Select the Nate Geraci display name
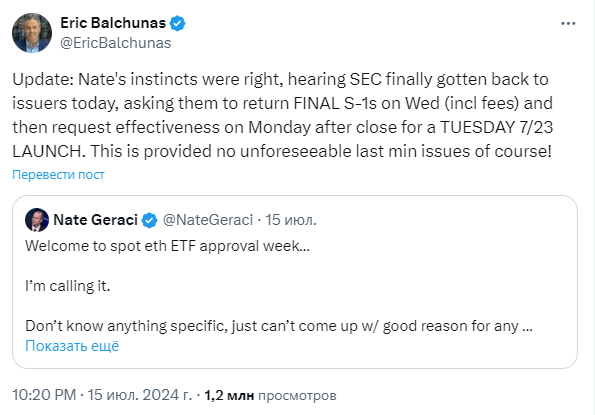The height and width of the screenshot is (415, 595). [95, 220]
